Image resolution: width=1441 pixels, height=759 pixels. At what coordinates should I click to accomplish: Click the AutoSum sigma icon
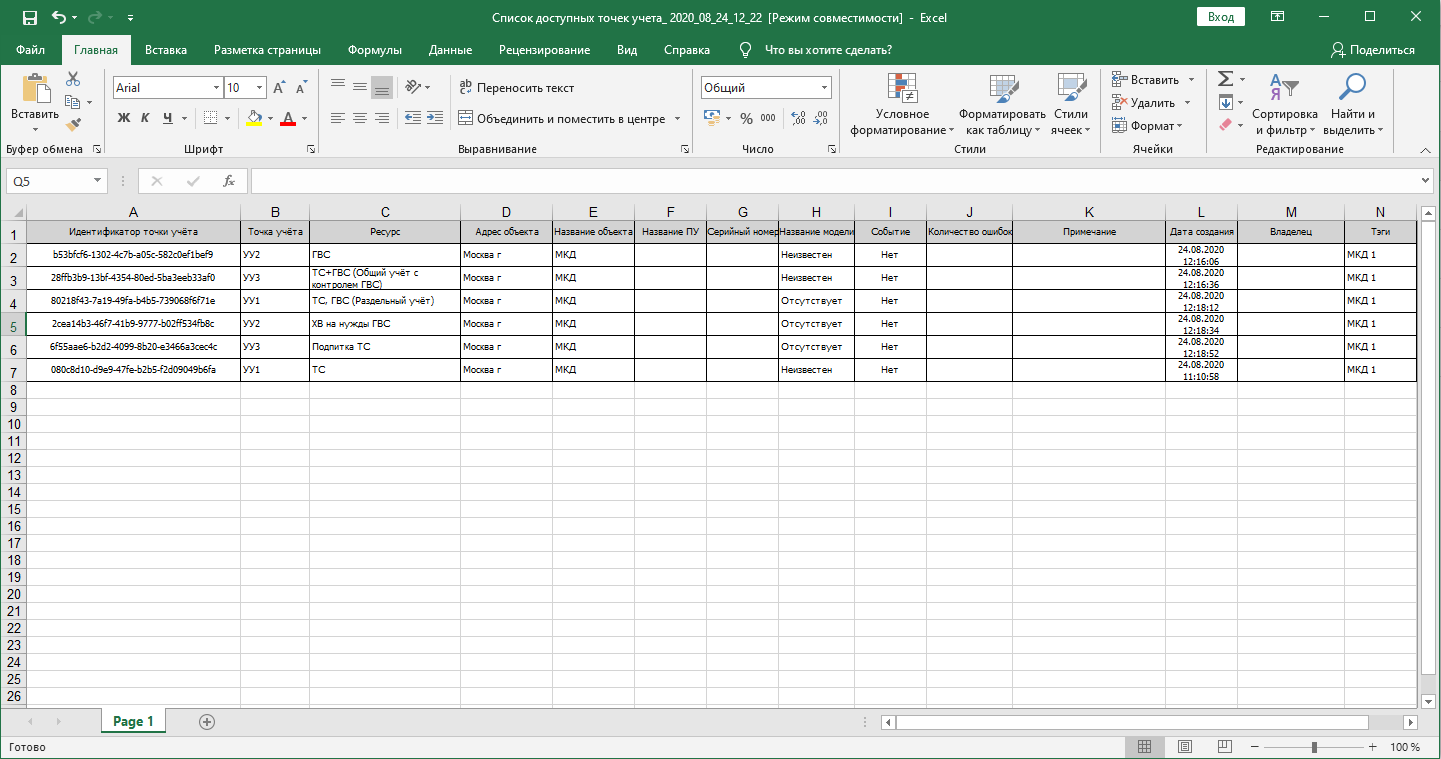click(1225, 79)
